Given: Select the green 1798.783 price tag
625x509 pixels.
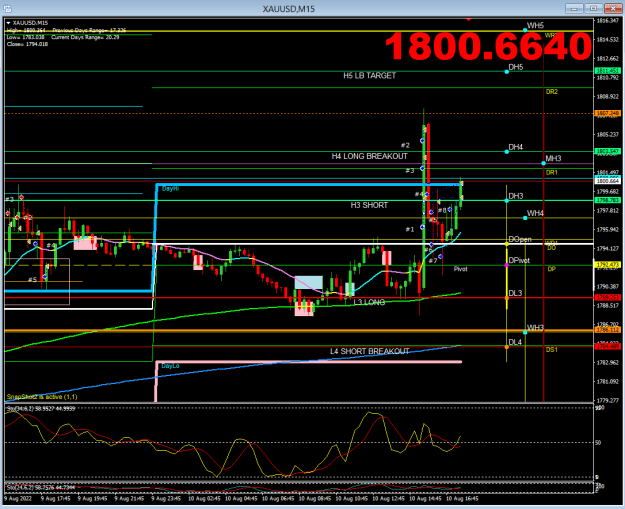Looking at the screenshot, I should [x=608, y=200].
